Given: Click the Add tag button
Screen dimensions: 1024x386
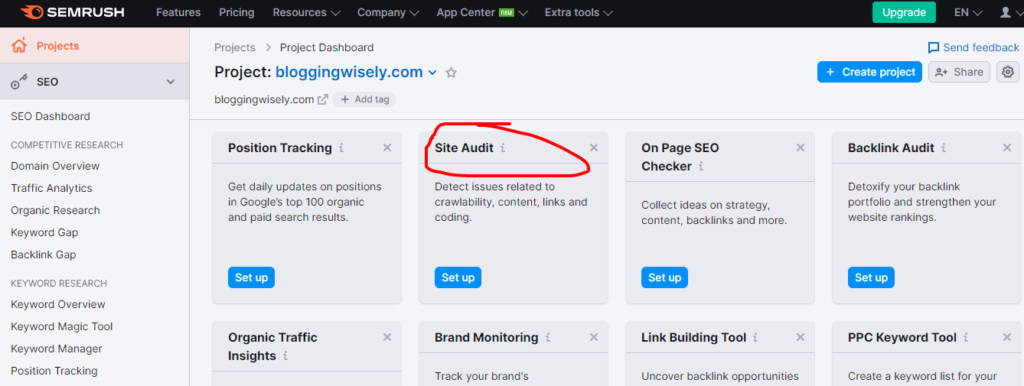Looking at the screenshot, I should point(364,100).
